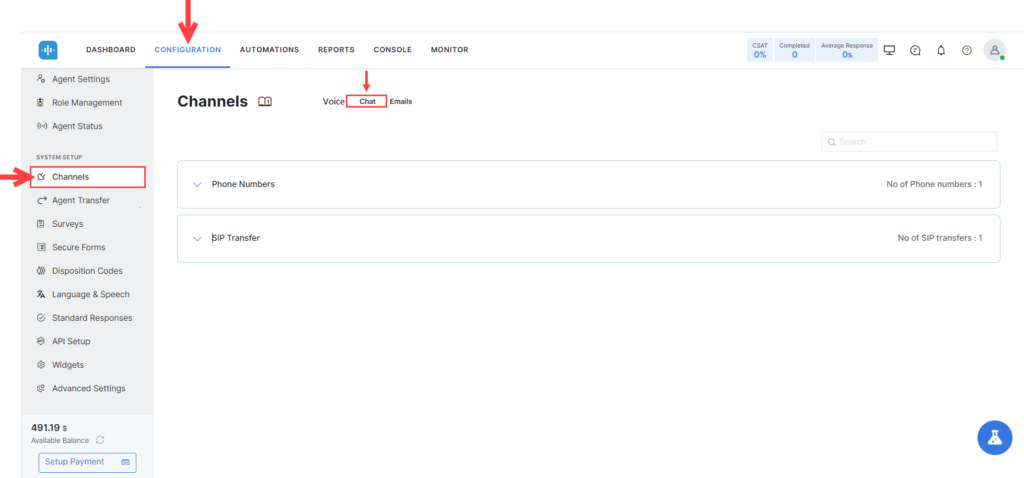Open Disposition Codes in sidebar
Viewport: 1024px width, 478px height.
coord(86,271)
